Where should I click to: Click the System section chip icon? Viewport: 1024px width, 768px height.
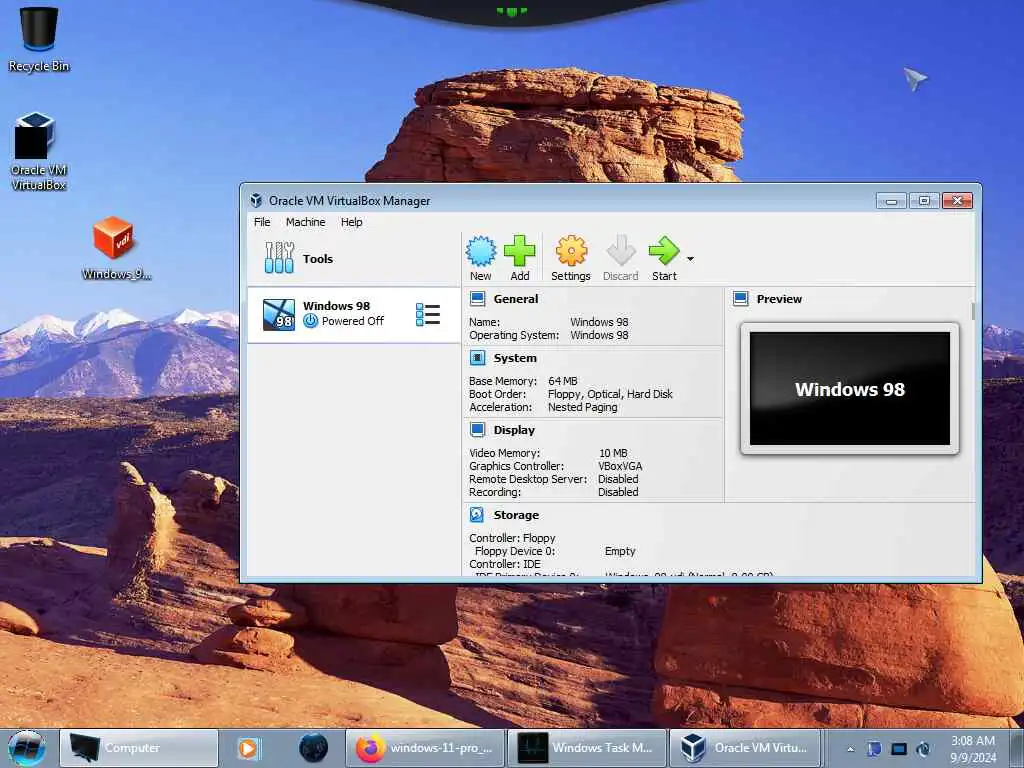477,358
